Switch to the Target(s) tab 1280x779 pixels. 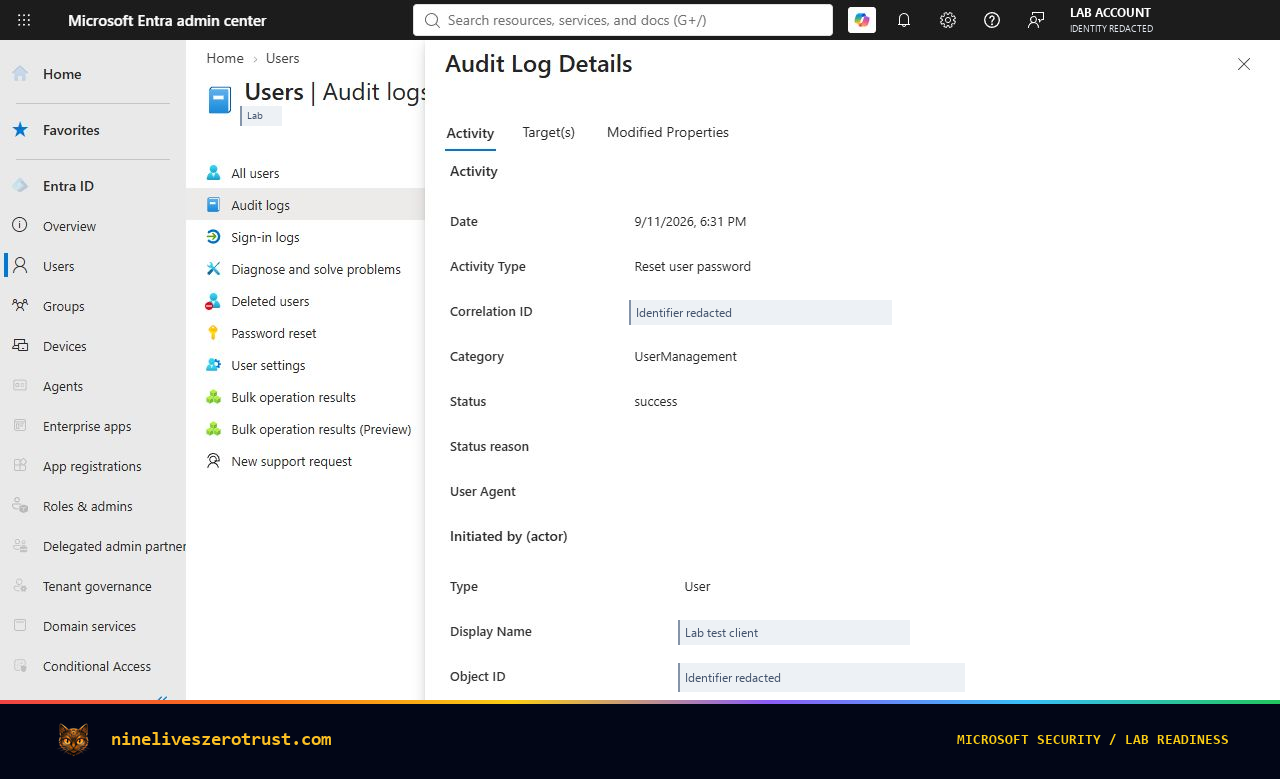(549, 132)
